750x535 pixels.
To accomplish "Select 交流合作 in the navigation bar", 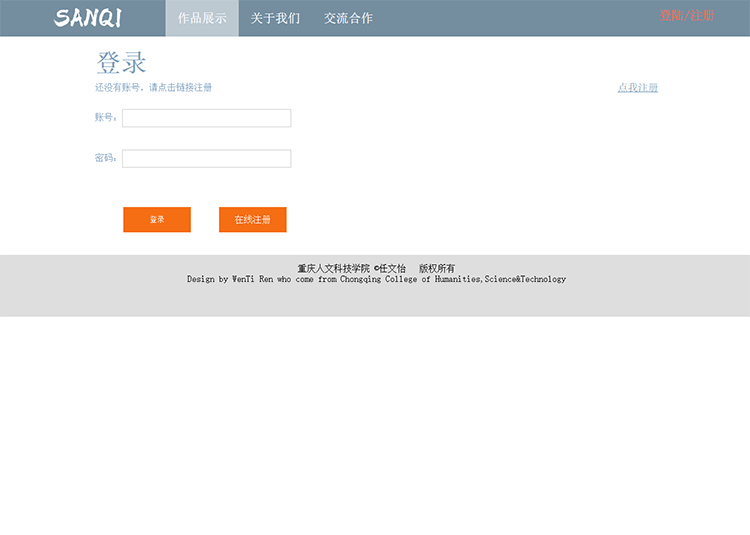I will 348,18.
